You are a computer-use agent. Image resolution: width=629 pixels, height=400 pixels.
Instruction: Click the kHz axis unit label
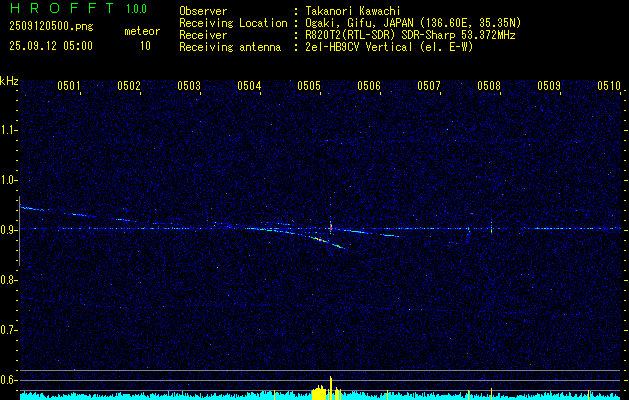[x=9, y=81]
